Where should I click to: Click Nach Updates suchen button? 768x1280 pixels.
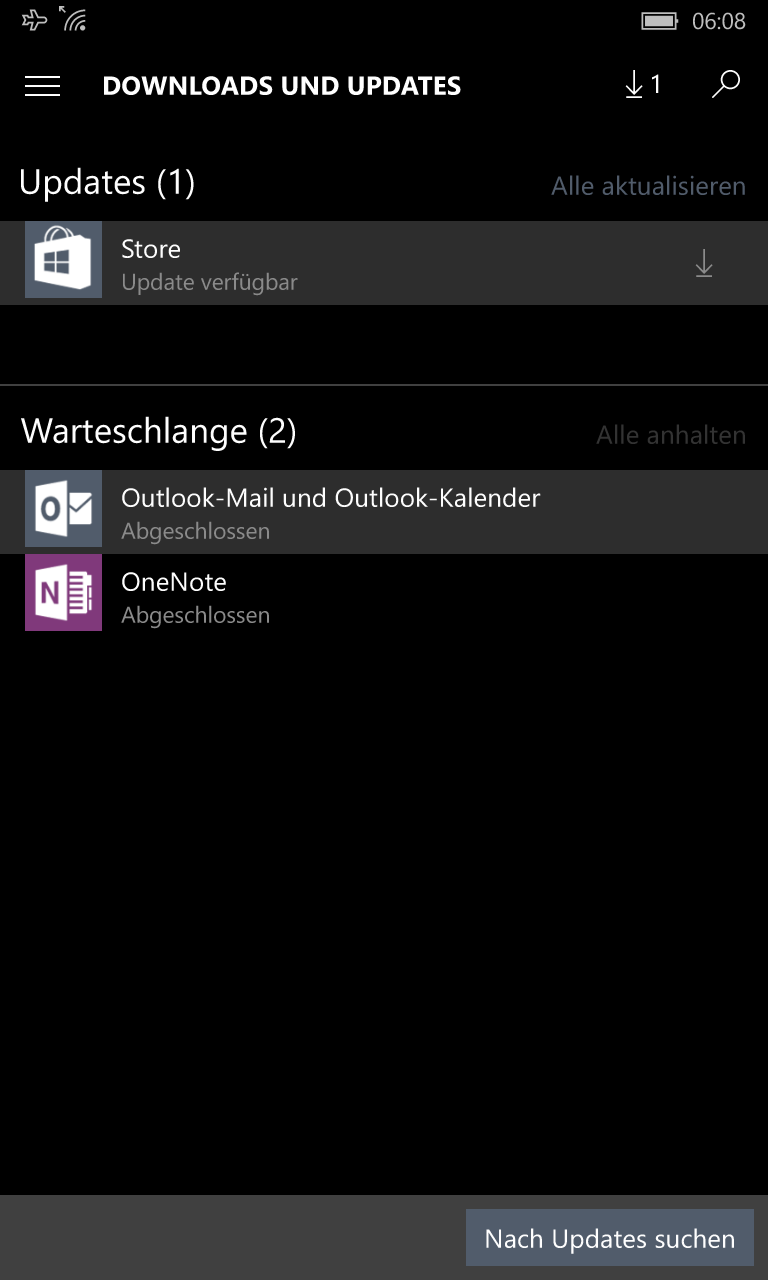coord(609,1238)
